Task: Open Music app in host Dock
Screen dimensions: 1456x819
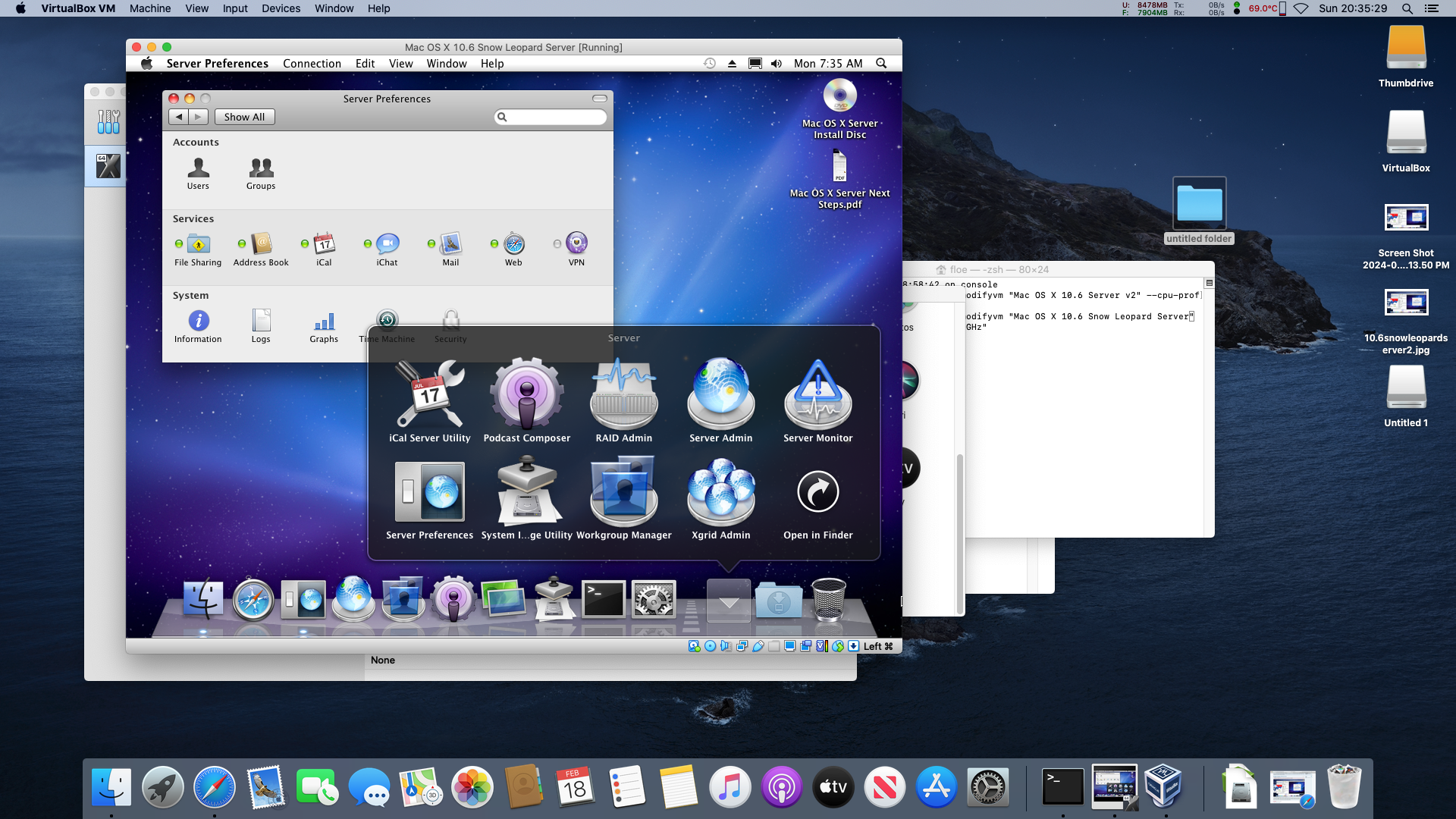Action: (x=730, y=787)
